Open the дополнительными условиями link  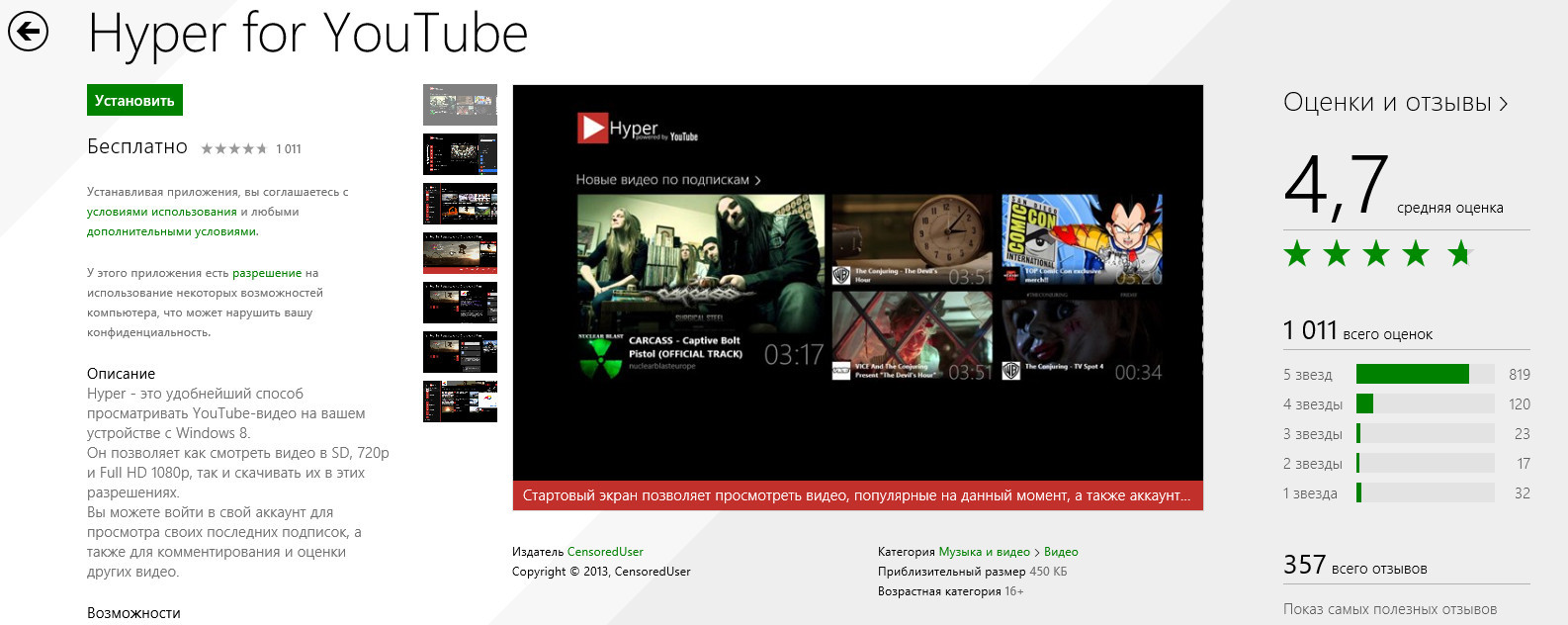click(x=171, y=231)
